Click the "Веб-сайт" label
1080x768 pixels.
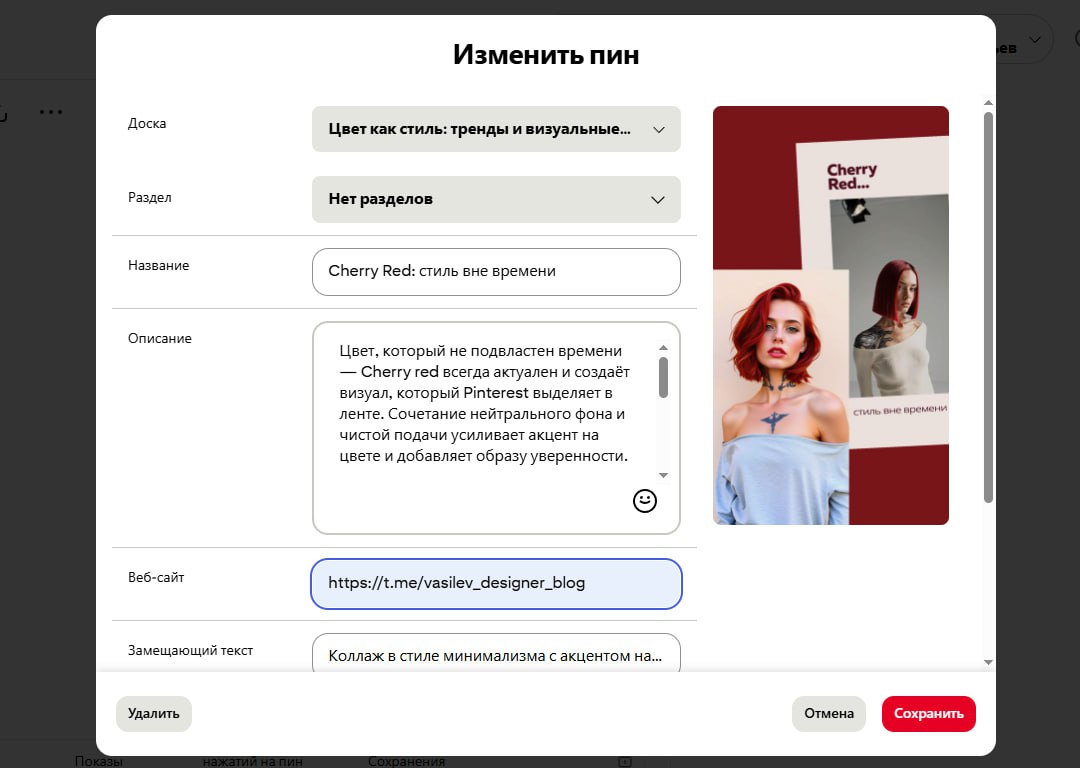(156, 577)
